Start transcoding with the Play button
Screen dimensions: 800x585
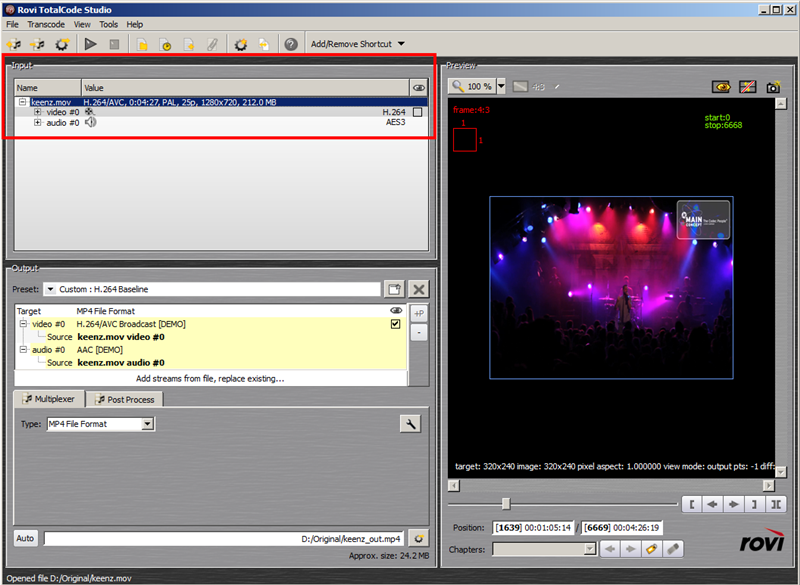coord(91,44)
